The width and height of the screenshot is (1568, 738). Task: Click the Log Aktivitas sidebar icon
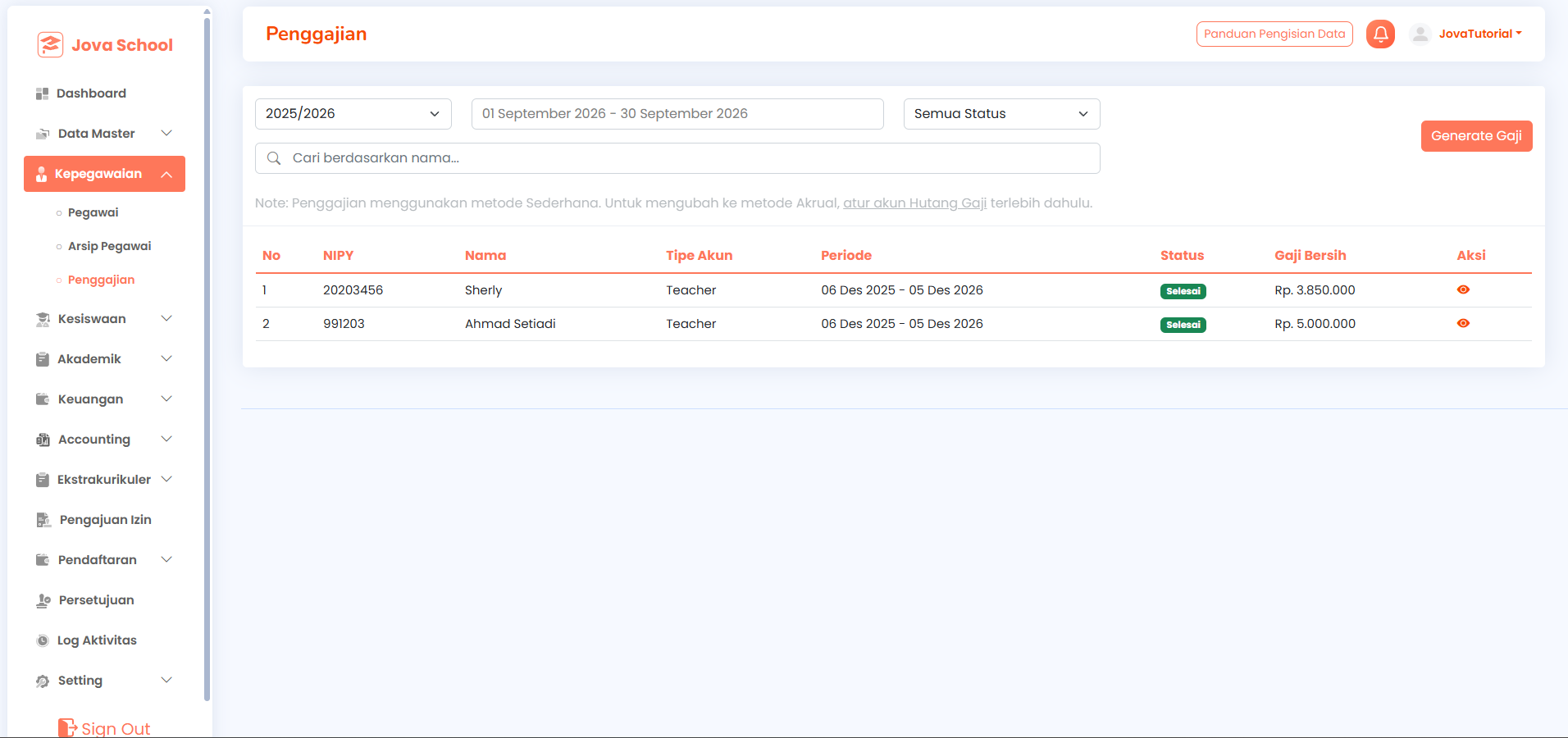[x=43, y=640]
